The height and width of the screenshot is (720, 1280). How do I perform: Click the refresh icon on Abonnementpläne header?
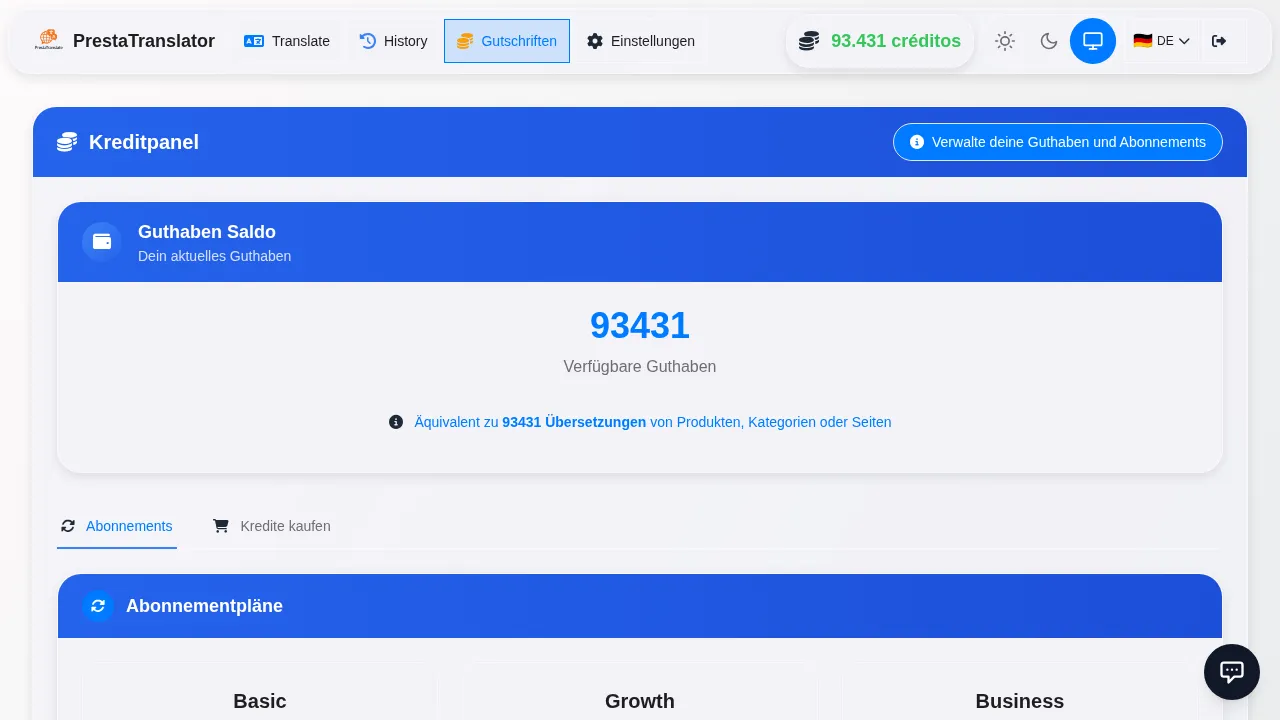pyautogui.click(x=98, y=606)
